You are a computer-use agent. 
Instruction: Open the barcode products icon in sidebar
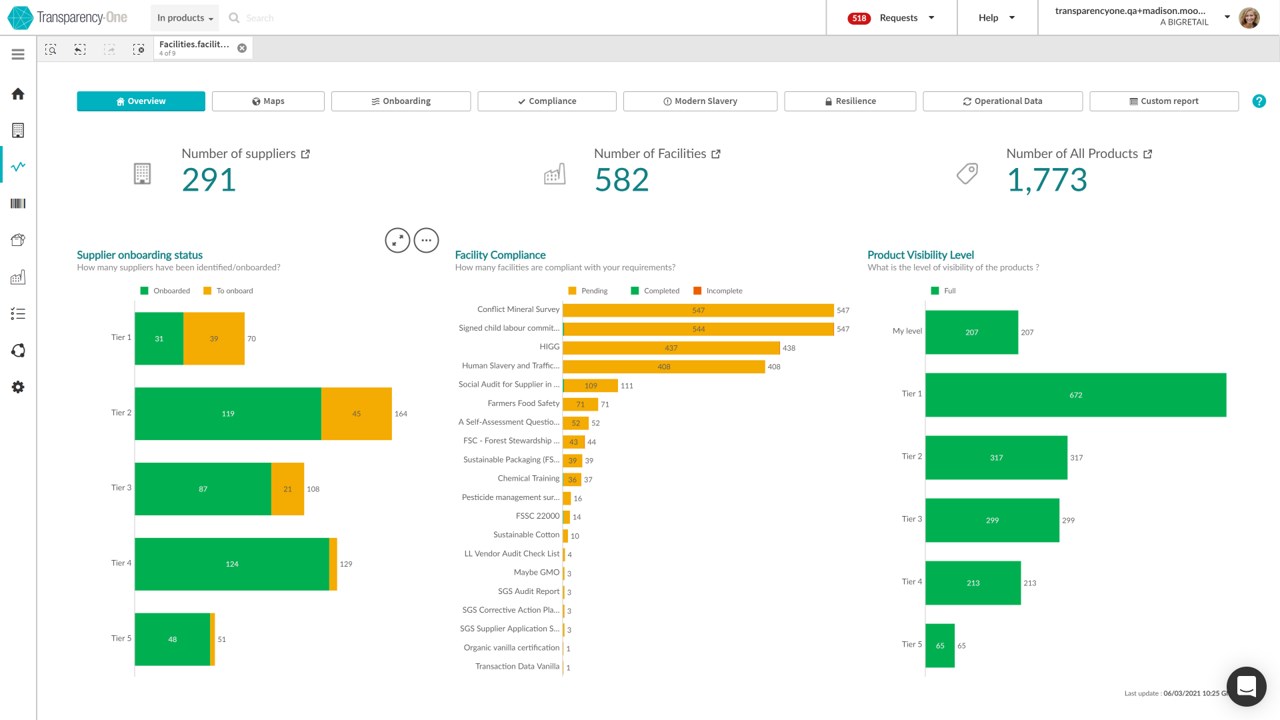click(18, 204)
